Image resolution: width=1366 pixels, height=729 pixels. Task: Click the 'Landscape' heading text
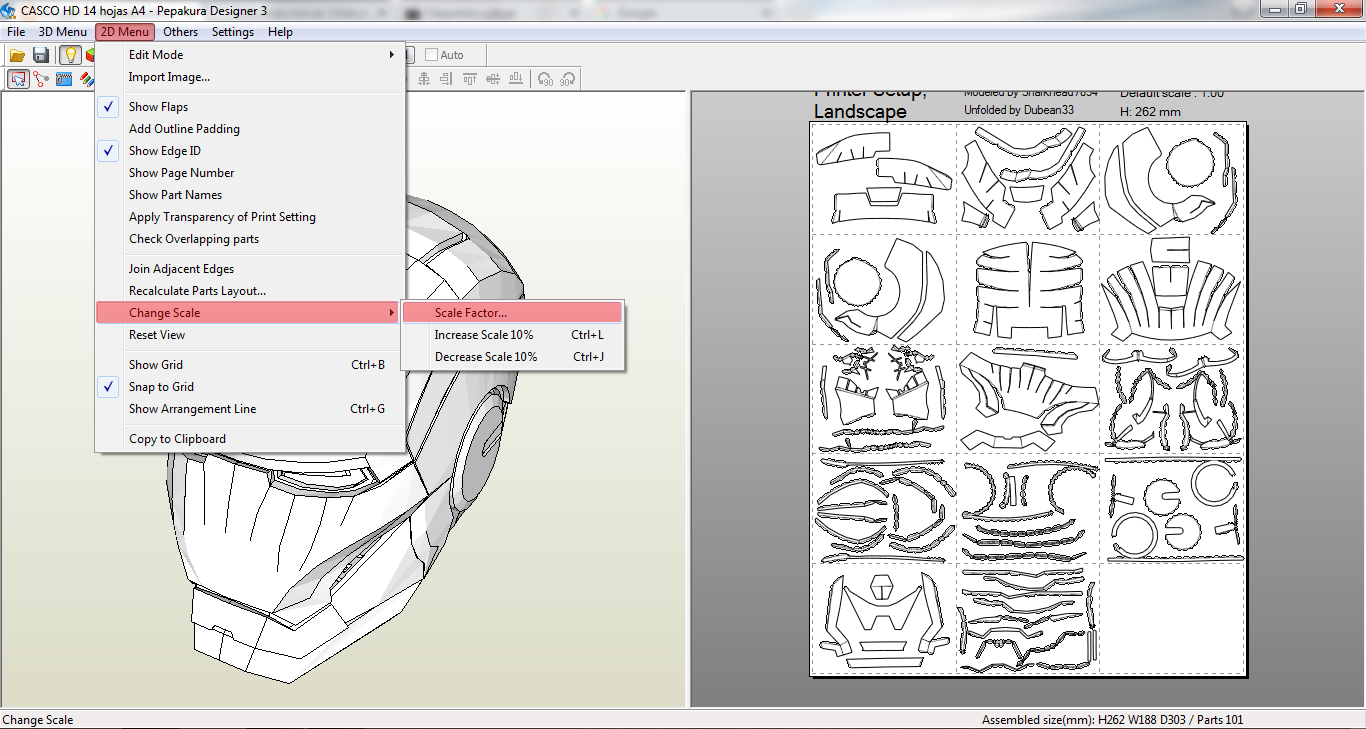[860, 111]
